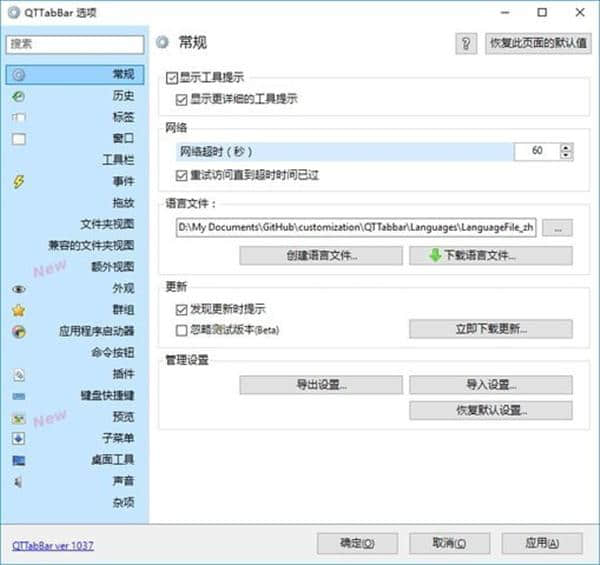Open the Sound (声音) speaker icon

[x=18, y=481]
